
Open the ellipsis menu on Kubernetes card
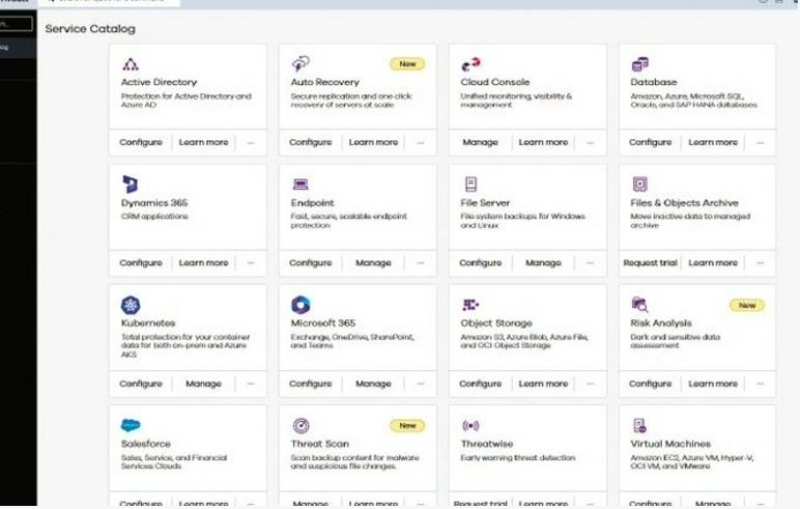(250, 383)
